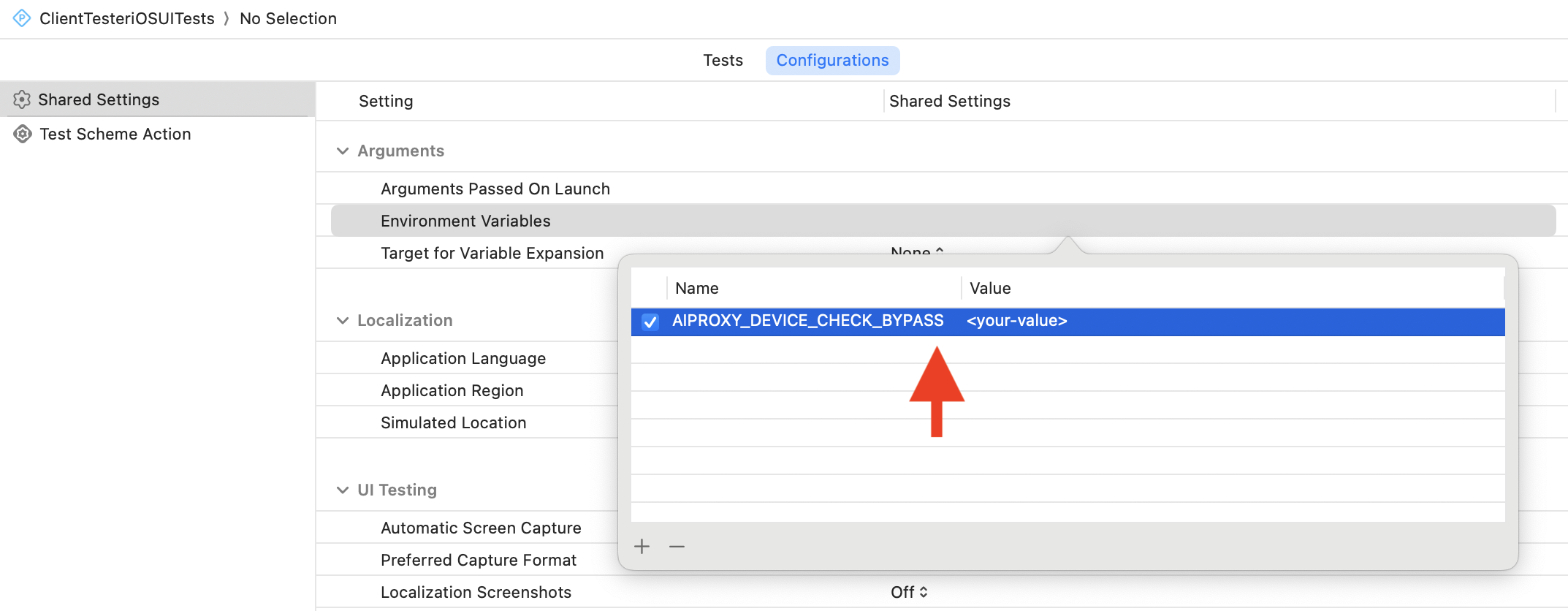Click the Shared Settings gear icon
Screen dimensions: 1568x611
coord(22,99)
